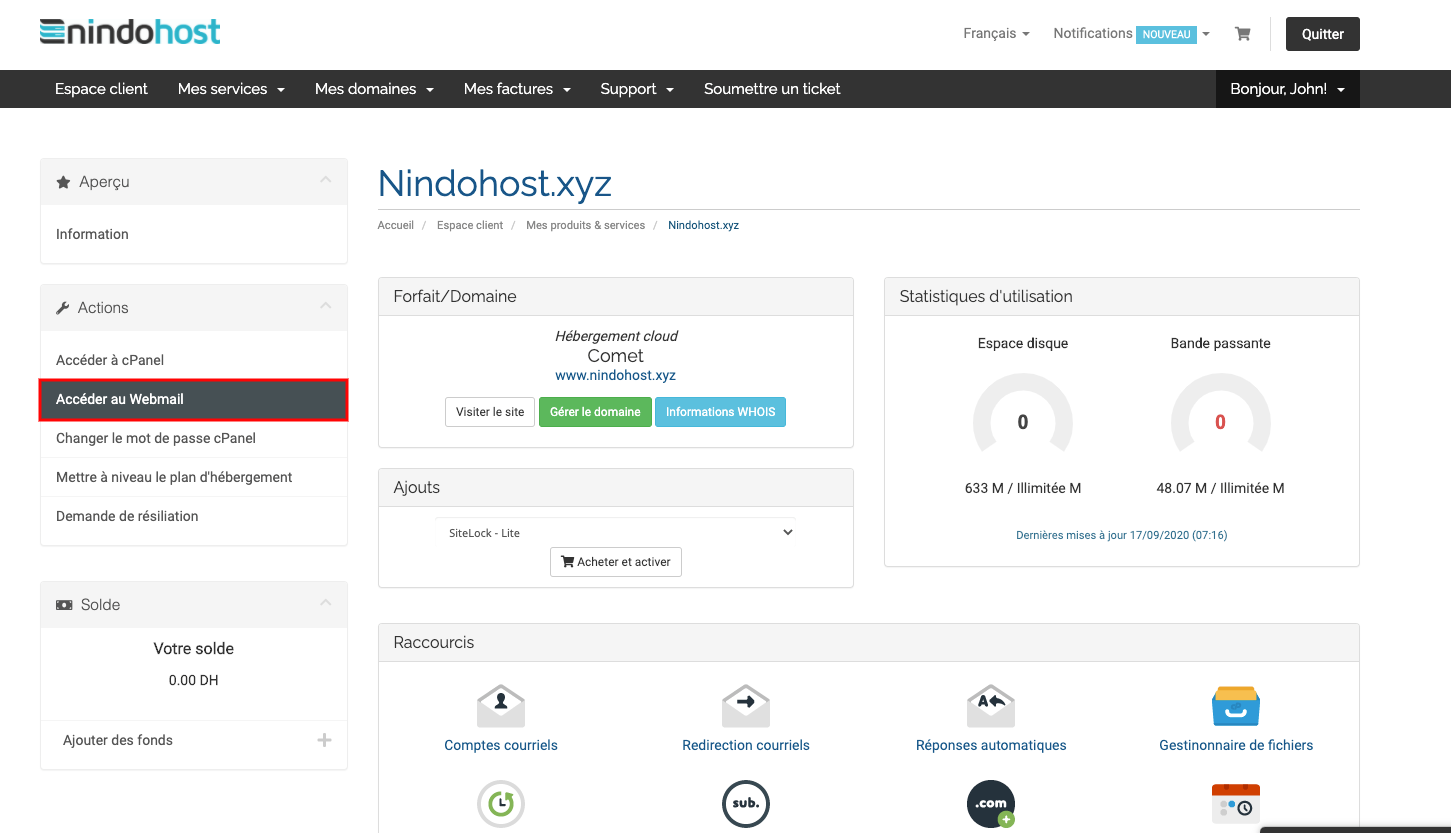The height and width of the screenshot is (833, 1451).
Task: Click the wrench icon beside Actions
Action: click(63, 308)
